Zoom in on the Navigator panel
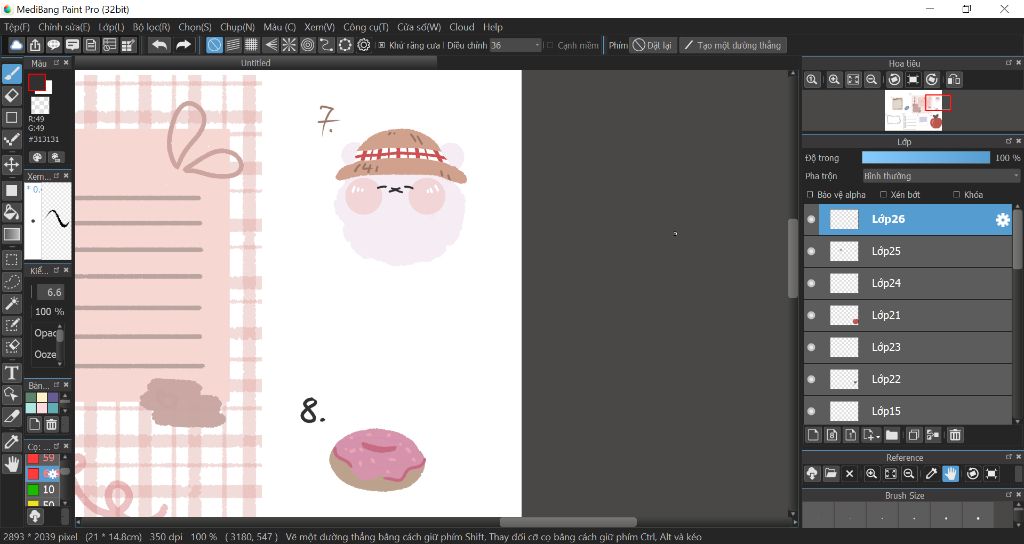This screenshot has height=544, width=1024. 834,80
